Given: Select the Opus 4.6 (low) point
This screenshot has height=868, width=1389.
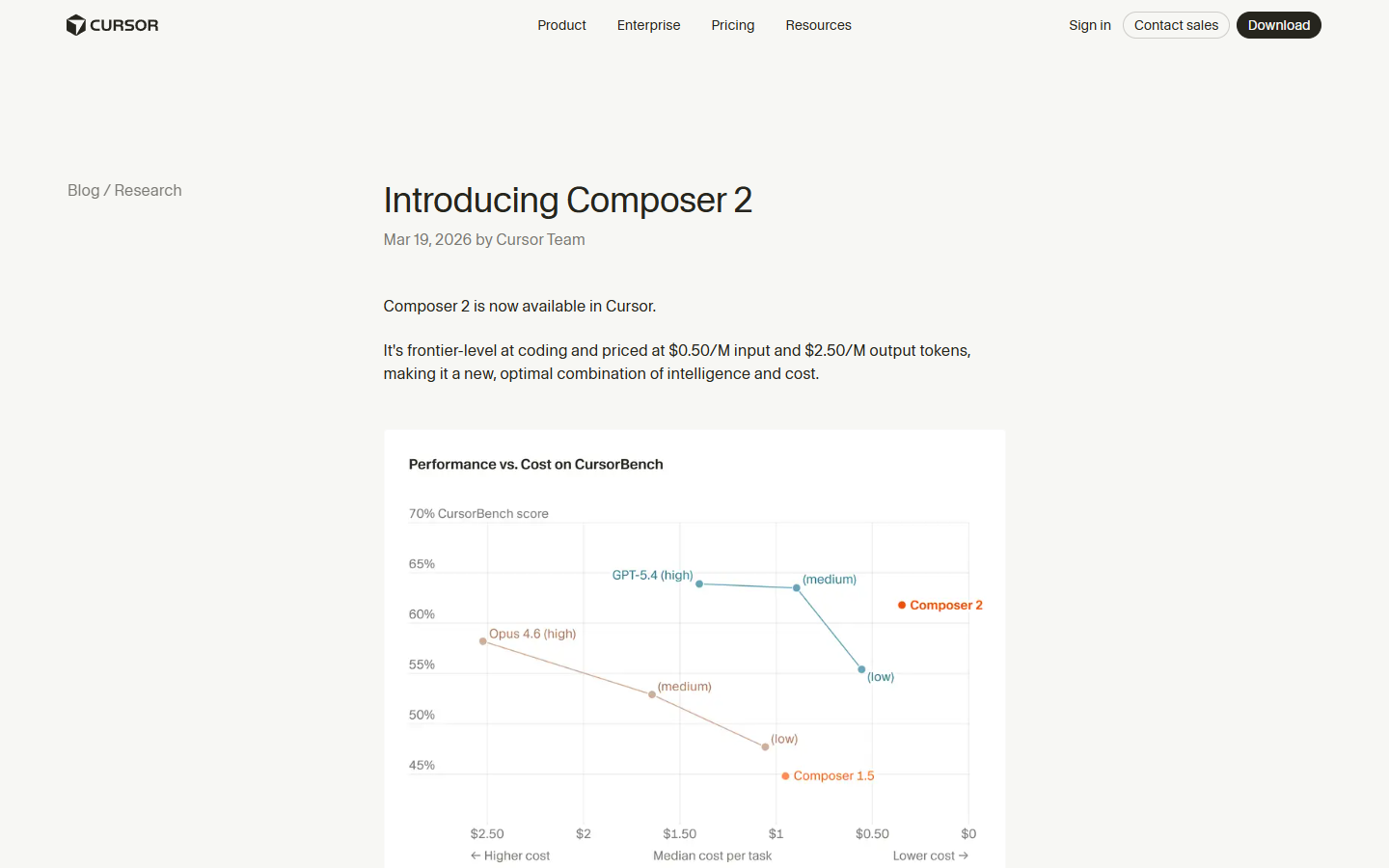Looking at the screenshot, I should [765, 746].
